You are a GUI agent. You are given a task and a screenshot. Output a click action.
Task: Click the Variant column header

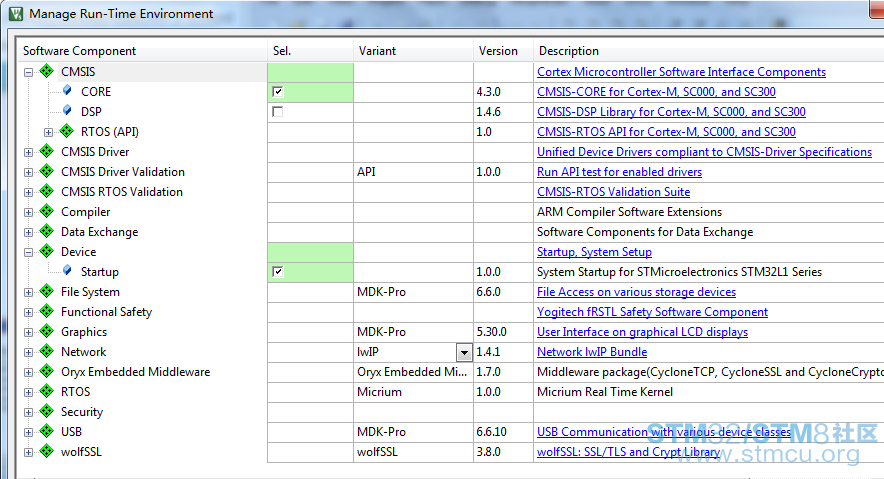point(413,51)
